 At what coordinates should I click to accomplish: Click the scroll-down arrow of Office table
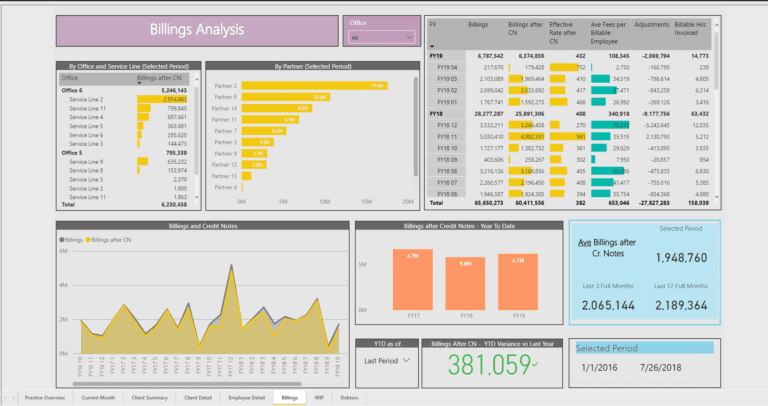pos(197,197)
